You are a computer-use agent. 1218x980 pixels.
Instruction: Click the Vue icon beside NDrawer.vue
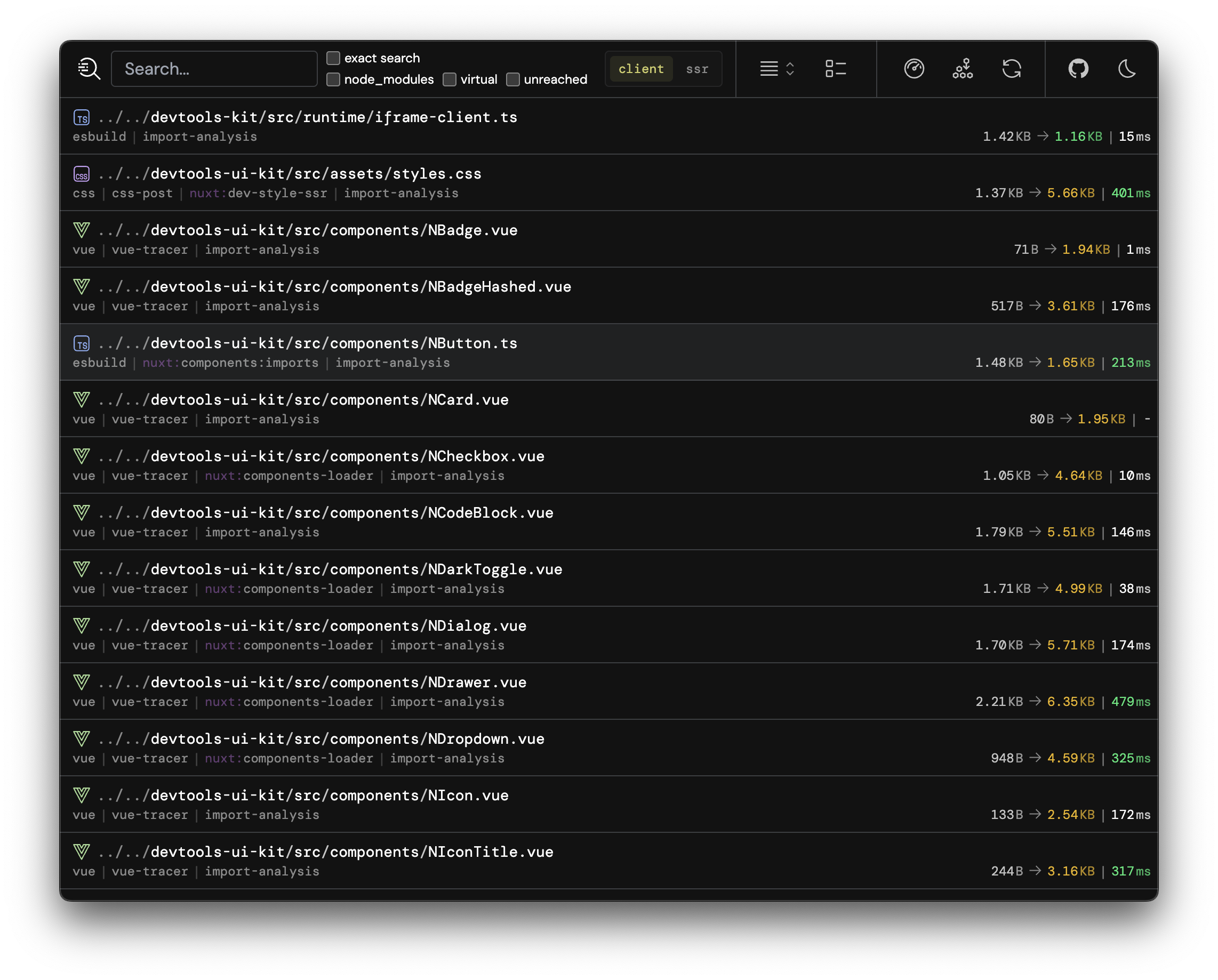82,682
